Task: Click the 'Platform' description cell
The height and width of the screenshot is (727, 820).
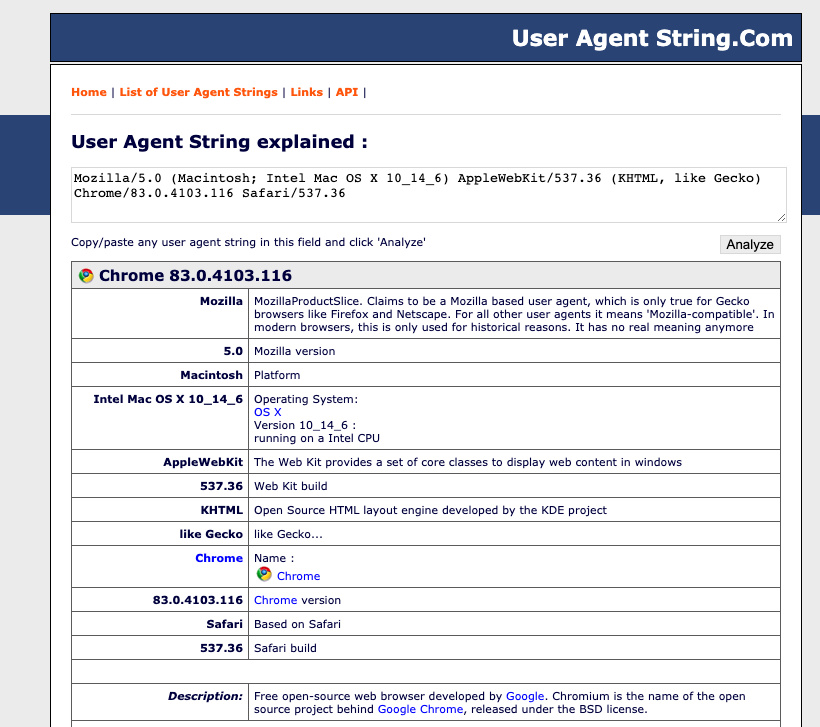Action: tap(514, 375)
